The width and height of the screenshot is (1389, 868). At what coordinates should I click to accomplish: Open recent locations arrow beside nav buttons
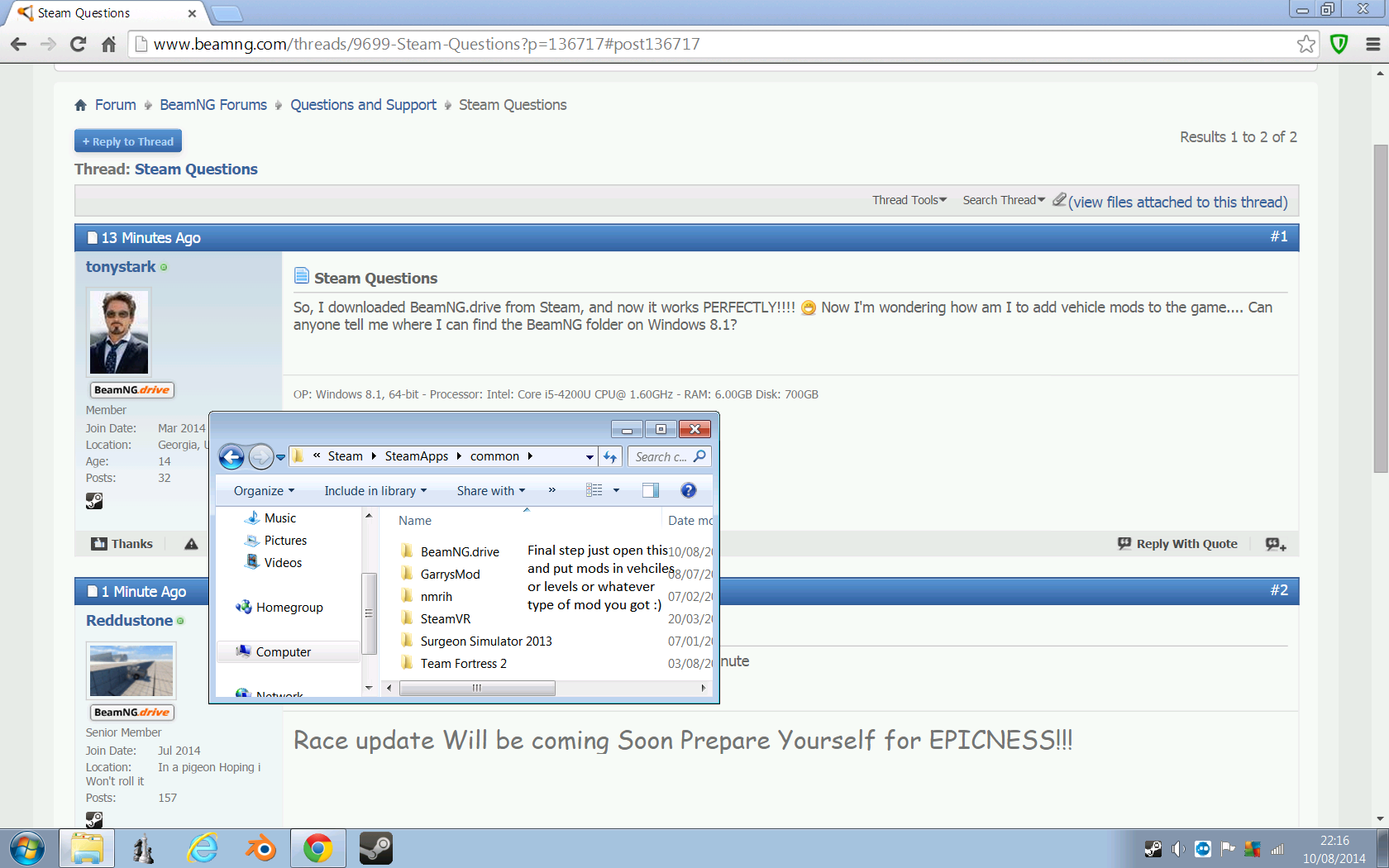(x=281, y=457)
